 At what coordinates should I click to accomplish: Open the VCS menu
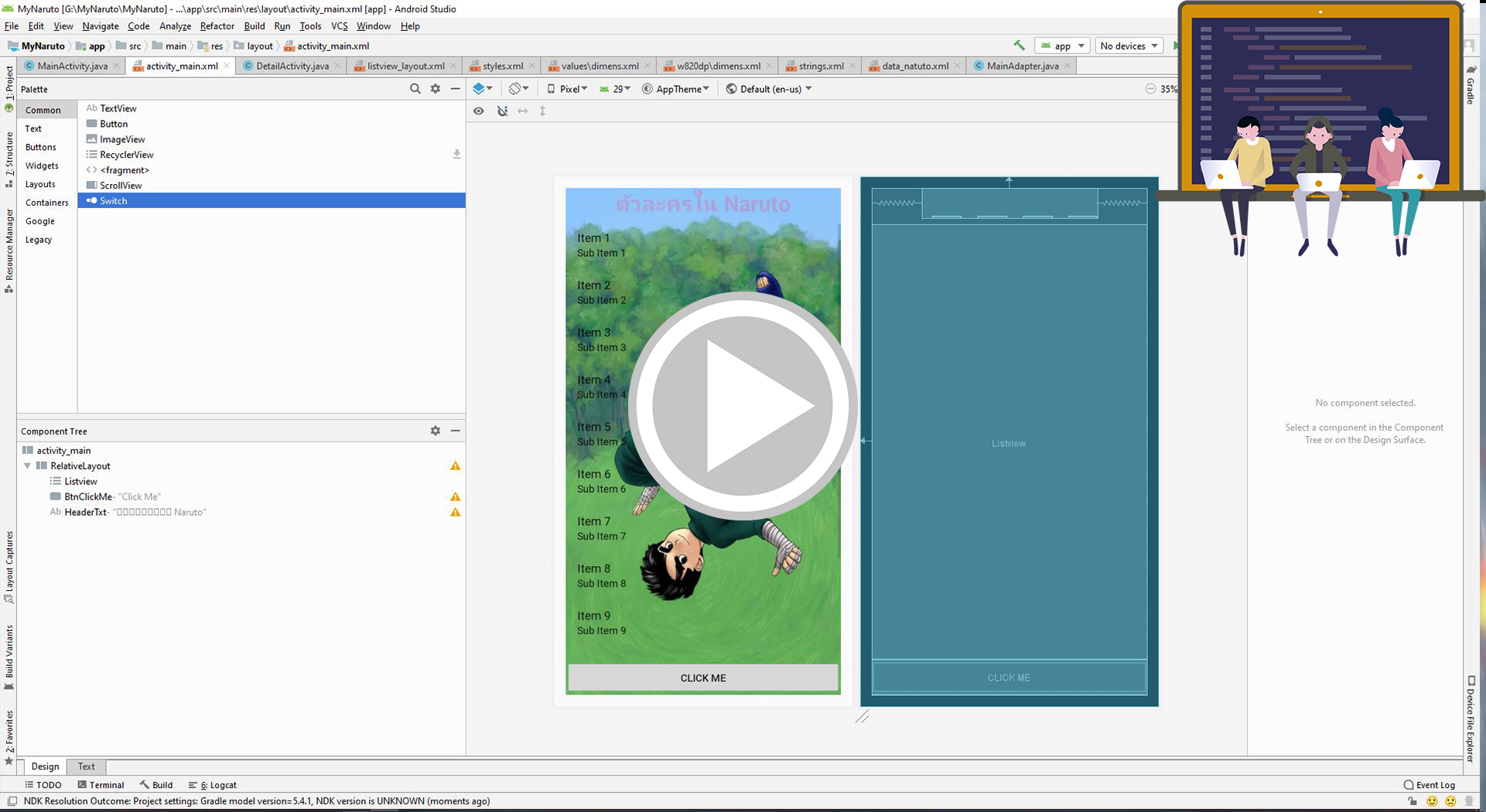[340, 26]
